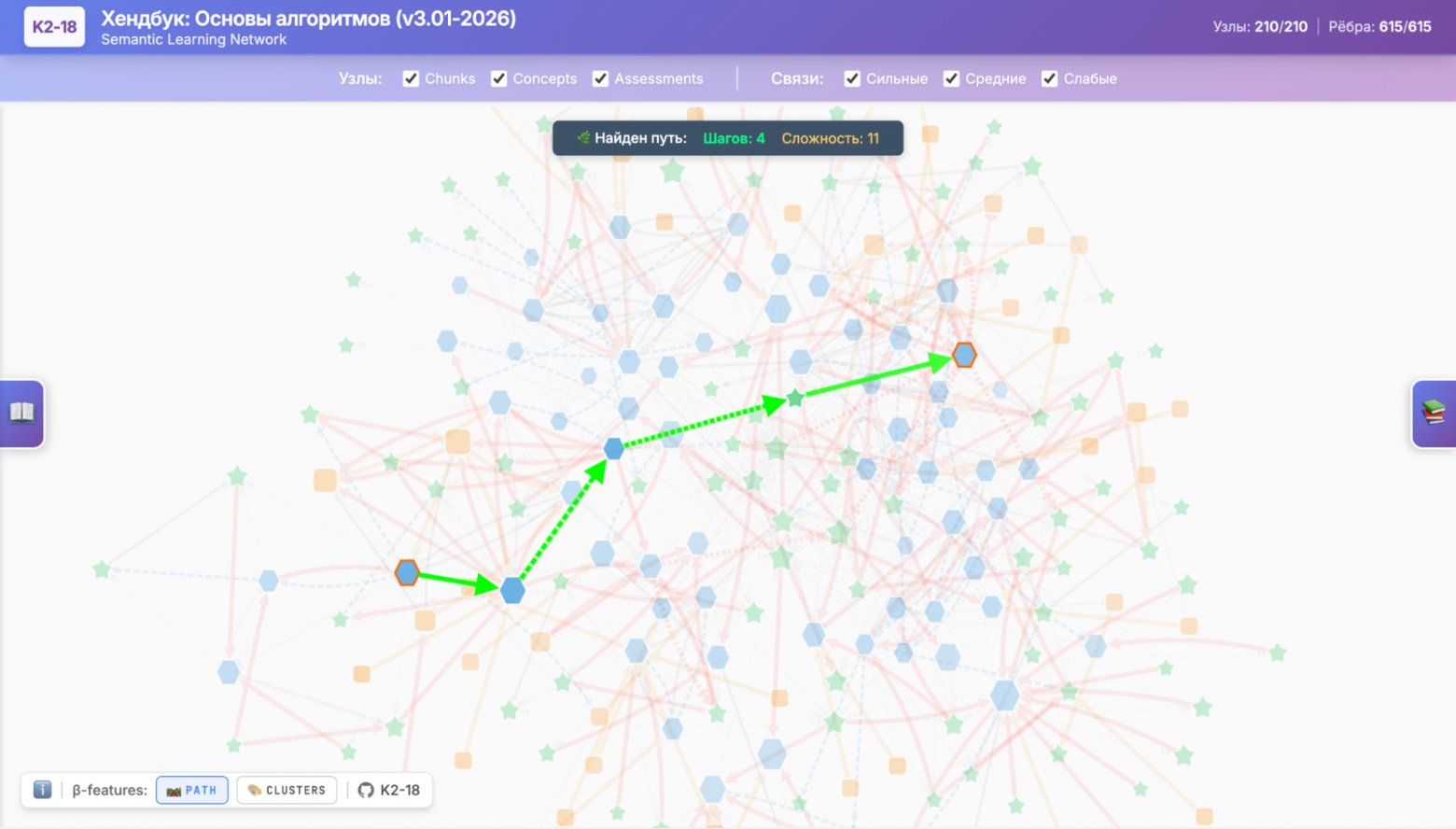Open the K2-18 GitHub link
The width and height of the screenshot is (1456, 829).
(389, 790)
